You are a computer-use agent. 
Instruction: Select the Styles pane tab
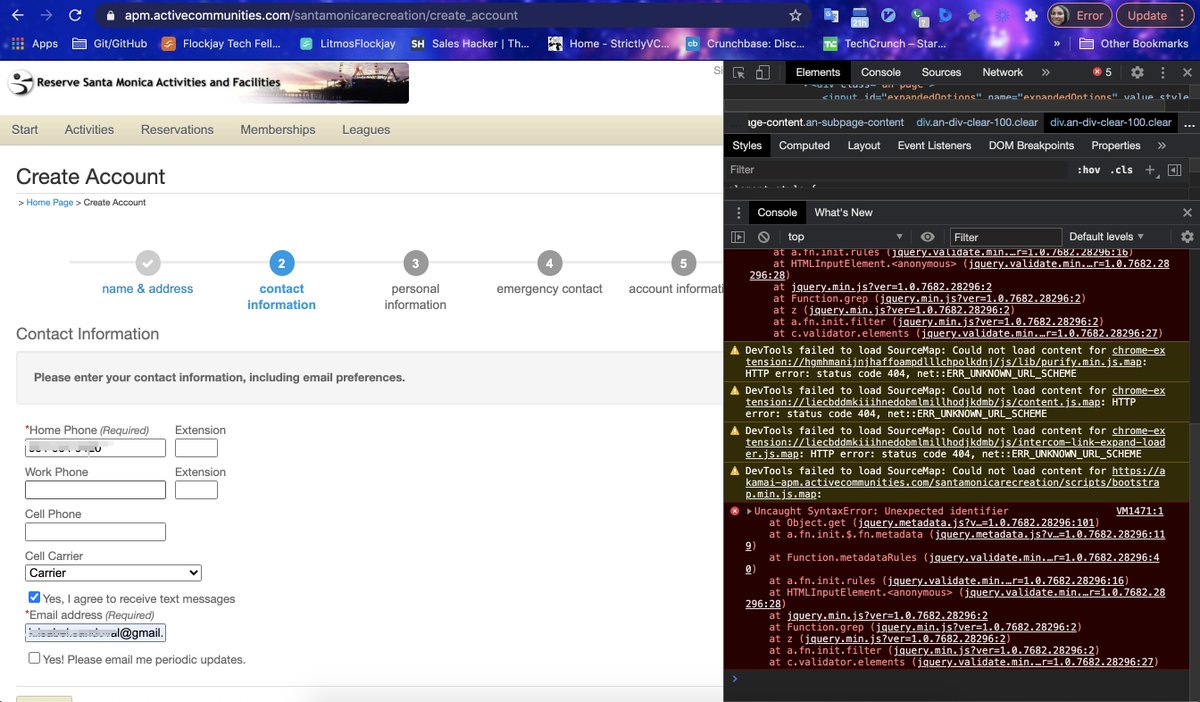coord(747,145)
